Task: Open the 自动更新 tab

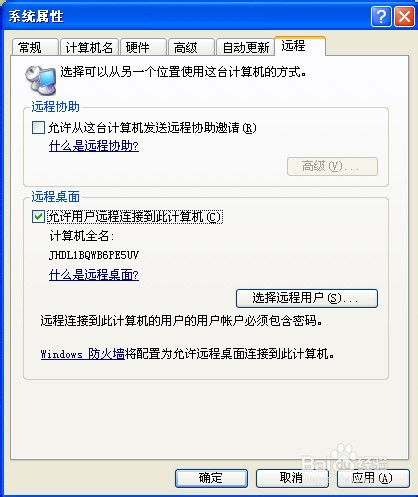Action: [x=245, y=47]
